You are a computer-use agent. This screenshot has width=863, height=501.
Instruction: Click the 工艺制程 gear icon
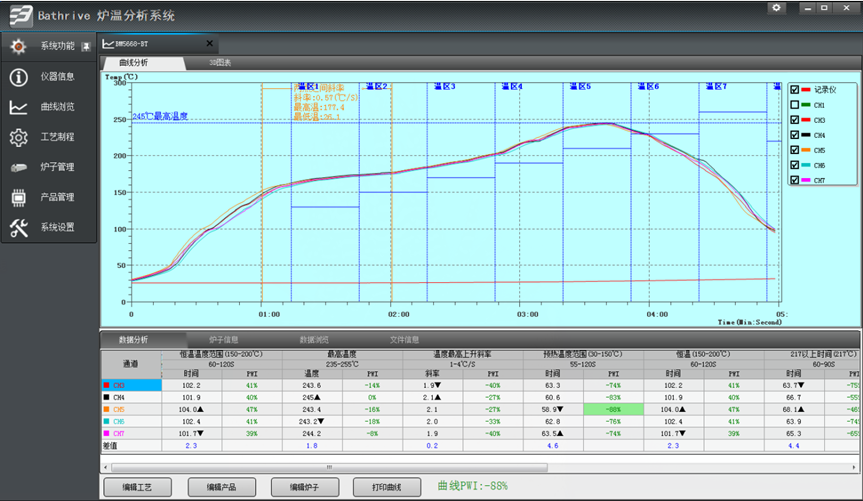coord(18,137)
